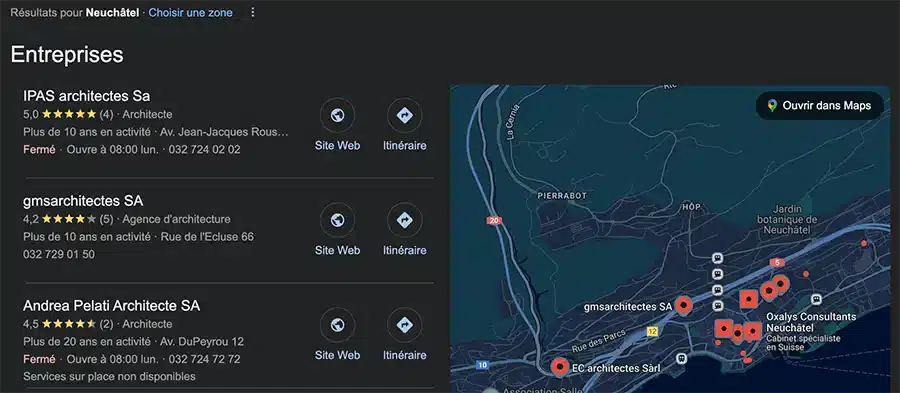Screen dimensions: 900x393
Task: Get directions to Andrea Pelati Architecte SA
Action: click(405, 325)
